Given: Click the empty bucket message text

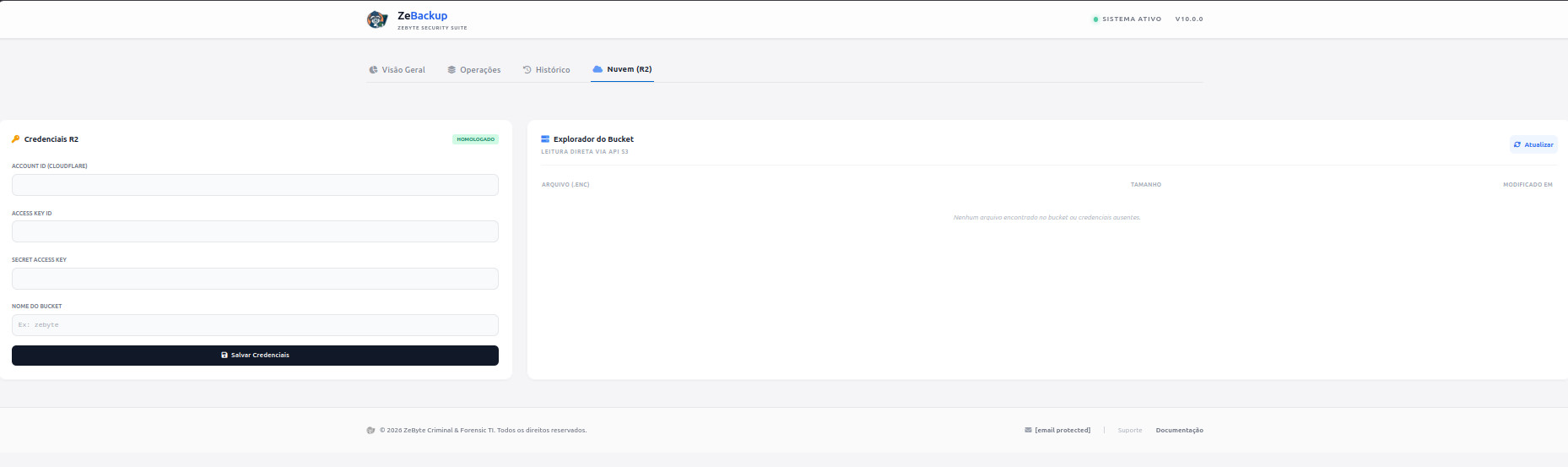Looking at the screenshot, I should 1046,218.
